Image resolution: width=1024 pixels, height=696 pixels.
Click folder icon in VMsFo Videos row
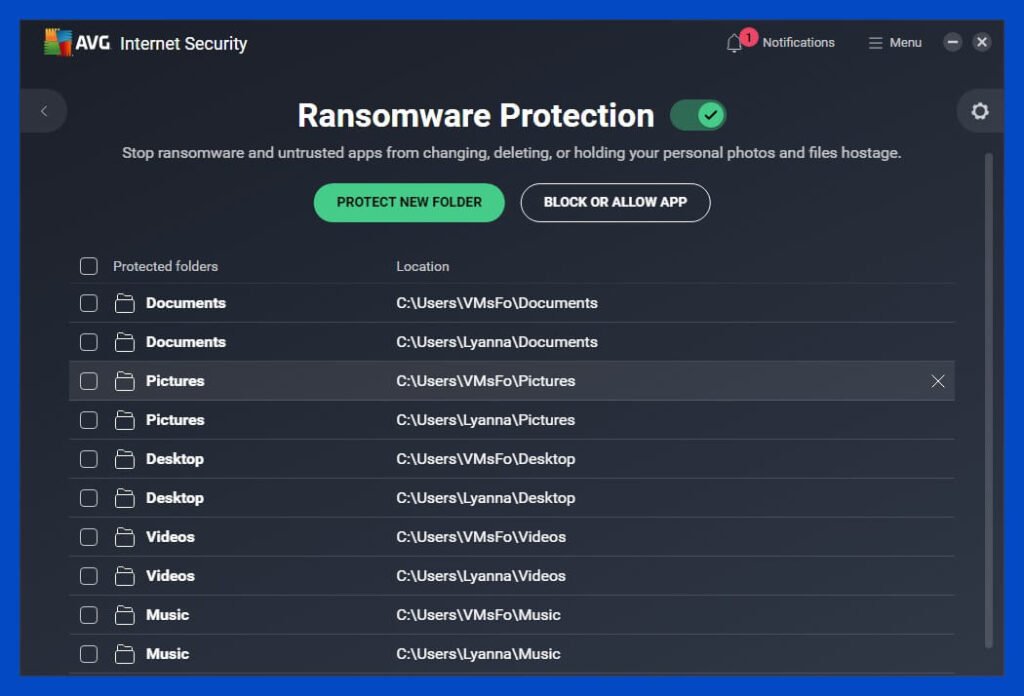click(x=125, y=537)
